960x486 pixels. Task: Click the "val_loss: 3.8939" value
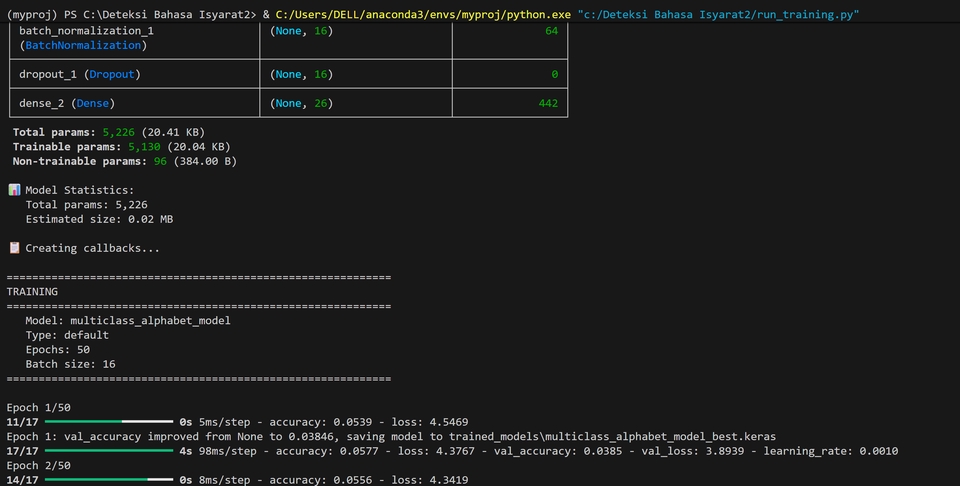tap(693, 451)
